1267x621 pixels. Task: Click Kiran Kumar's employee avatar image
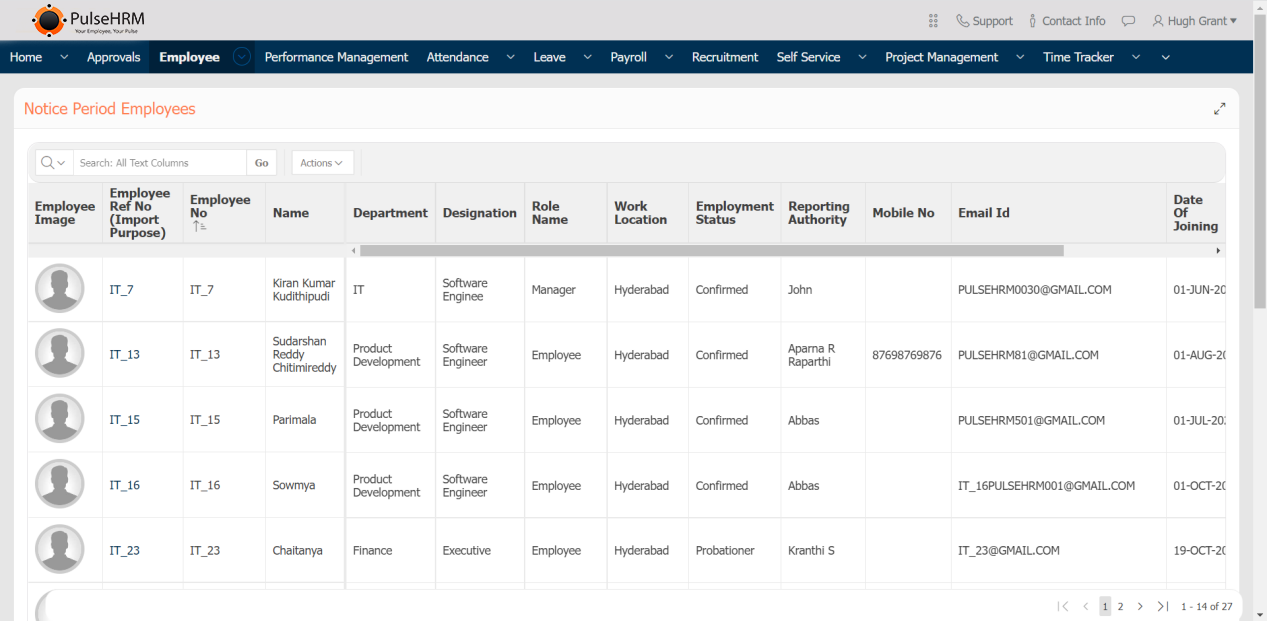(x=60, y=289)
